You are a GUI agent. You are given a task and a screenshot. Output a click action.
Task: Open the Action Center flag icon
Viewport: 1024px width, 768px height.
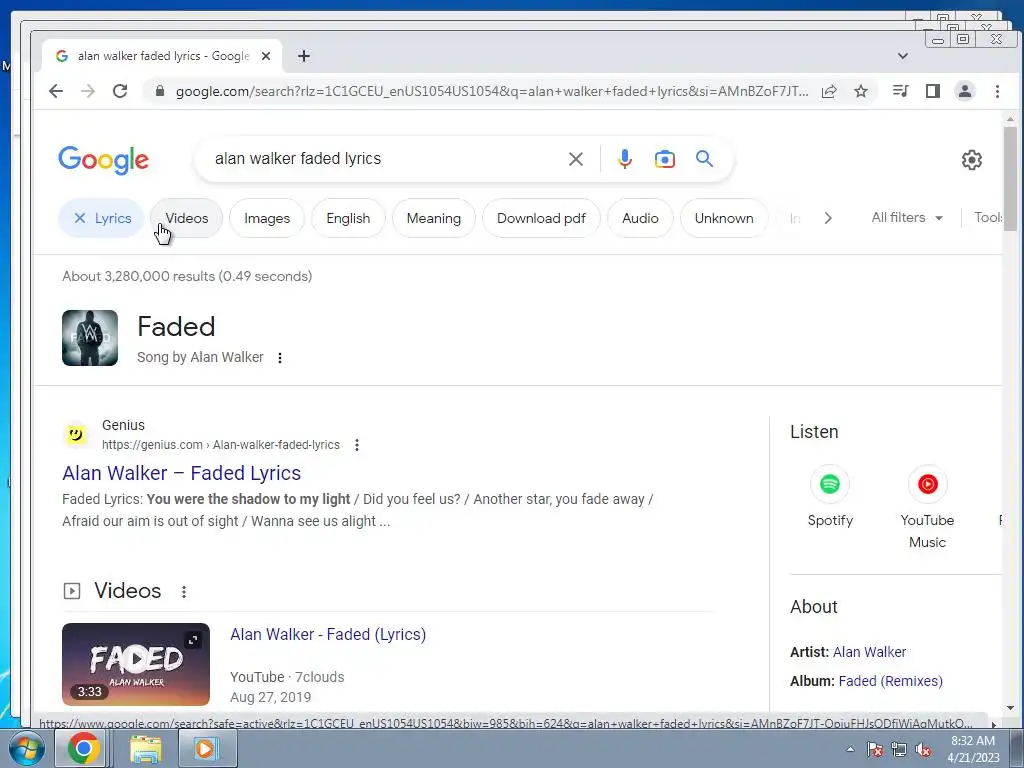coord(875,750)
